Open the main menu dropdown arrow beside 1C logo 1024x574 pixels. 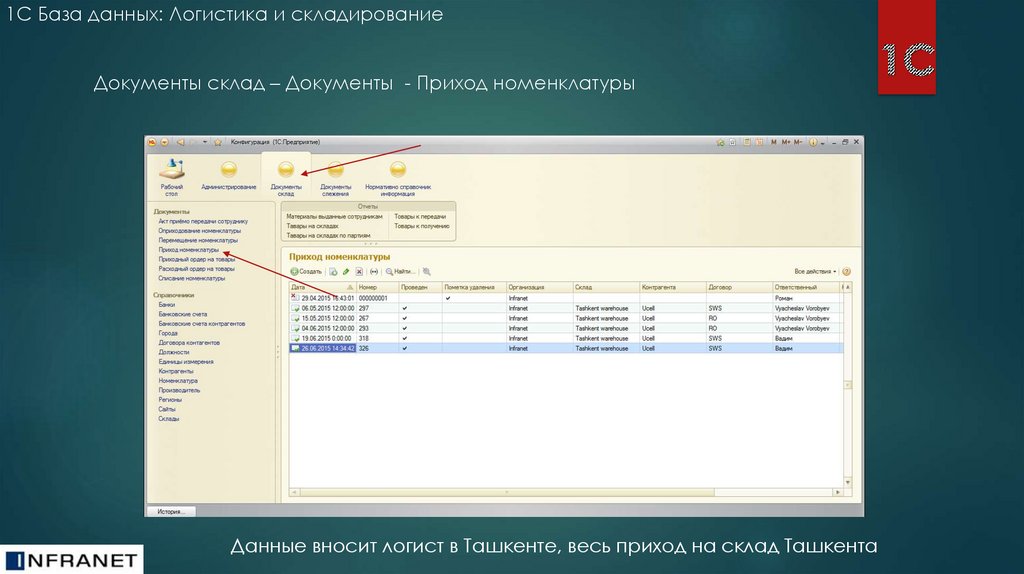pyautogui.click(x=164, y=142)
